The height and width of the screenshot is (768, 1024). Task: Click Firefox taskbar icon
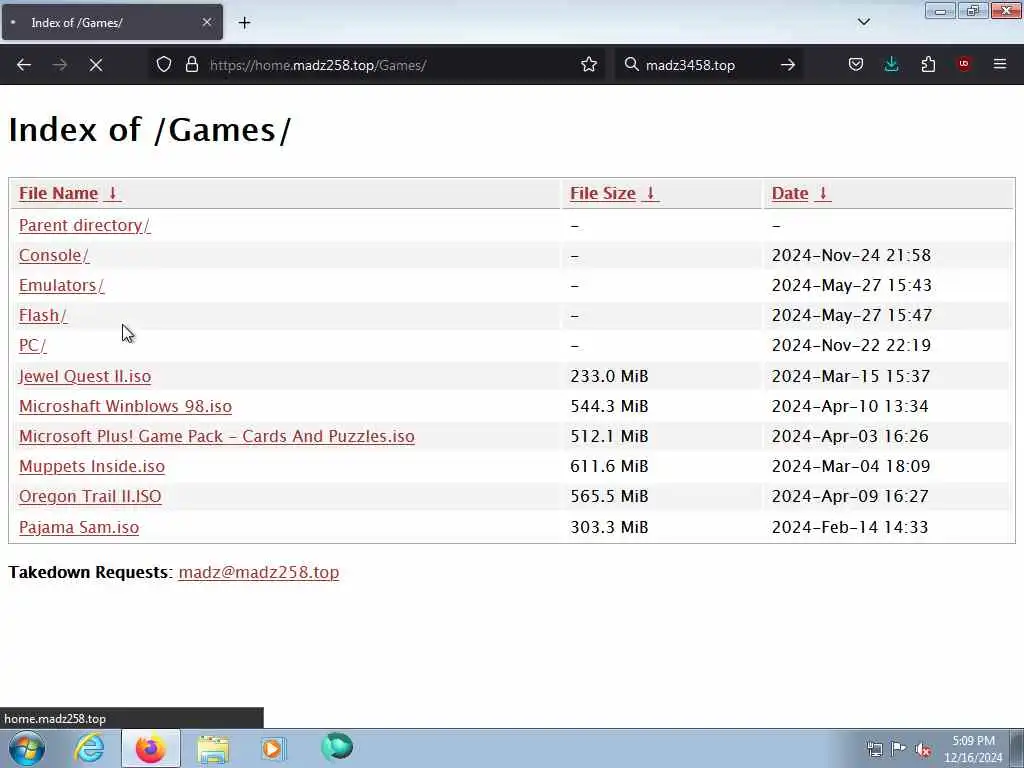pos(151,748)
